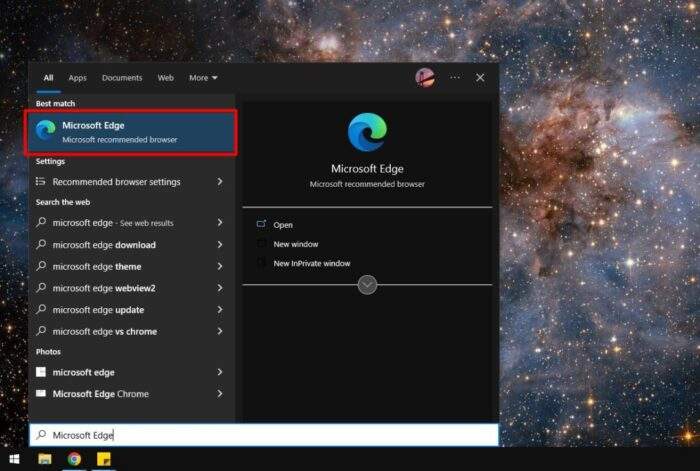Expand 'Microsoft Edge Chrome' photo arrow

[x=220, y=393]
